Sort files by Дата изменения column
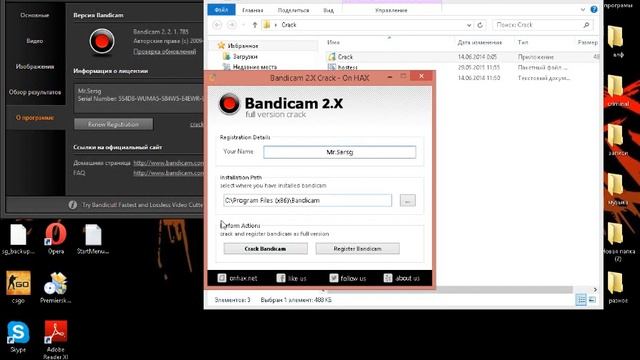 [x=480, y=42]
